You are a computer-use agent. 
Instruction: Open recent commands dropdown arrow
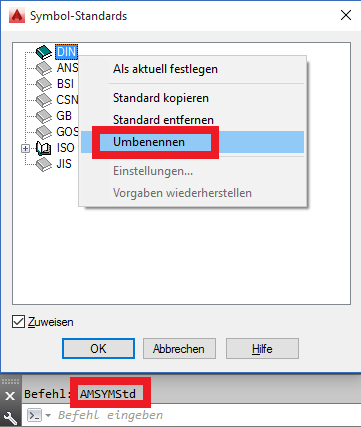(x=48, y=415)
